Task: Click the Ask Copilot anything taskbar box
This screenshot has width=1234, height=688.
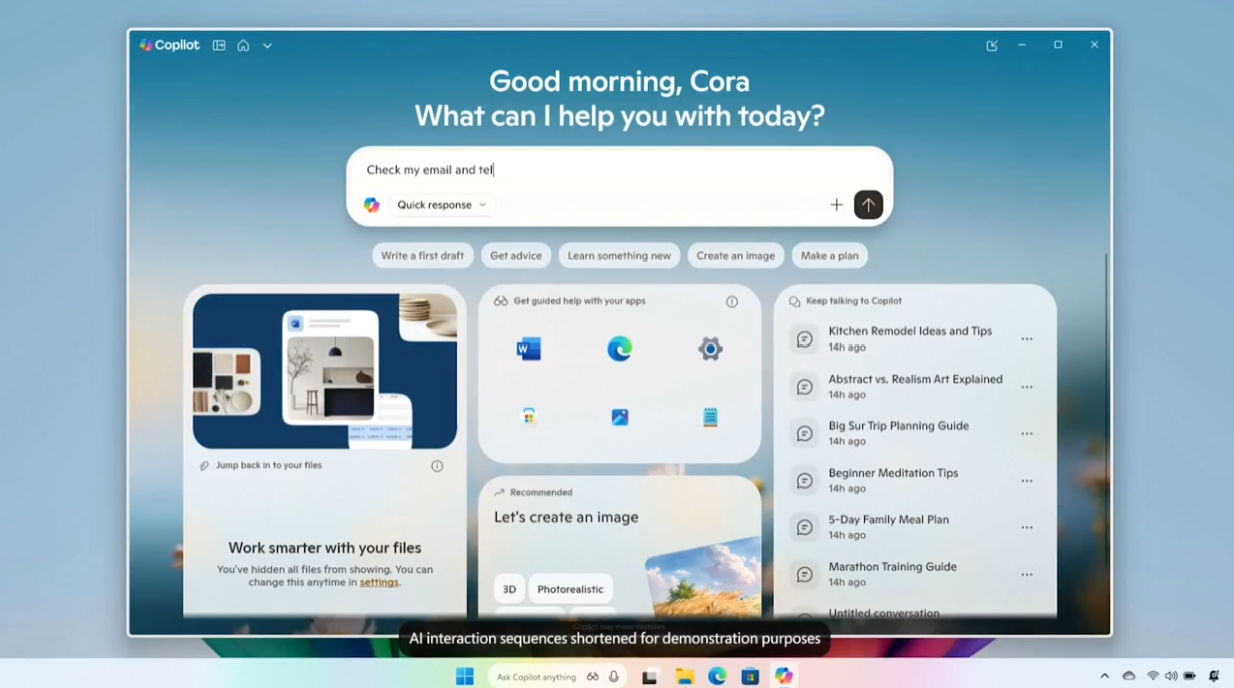Action: (537, 677)
